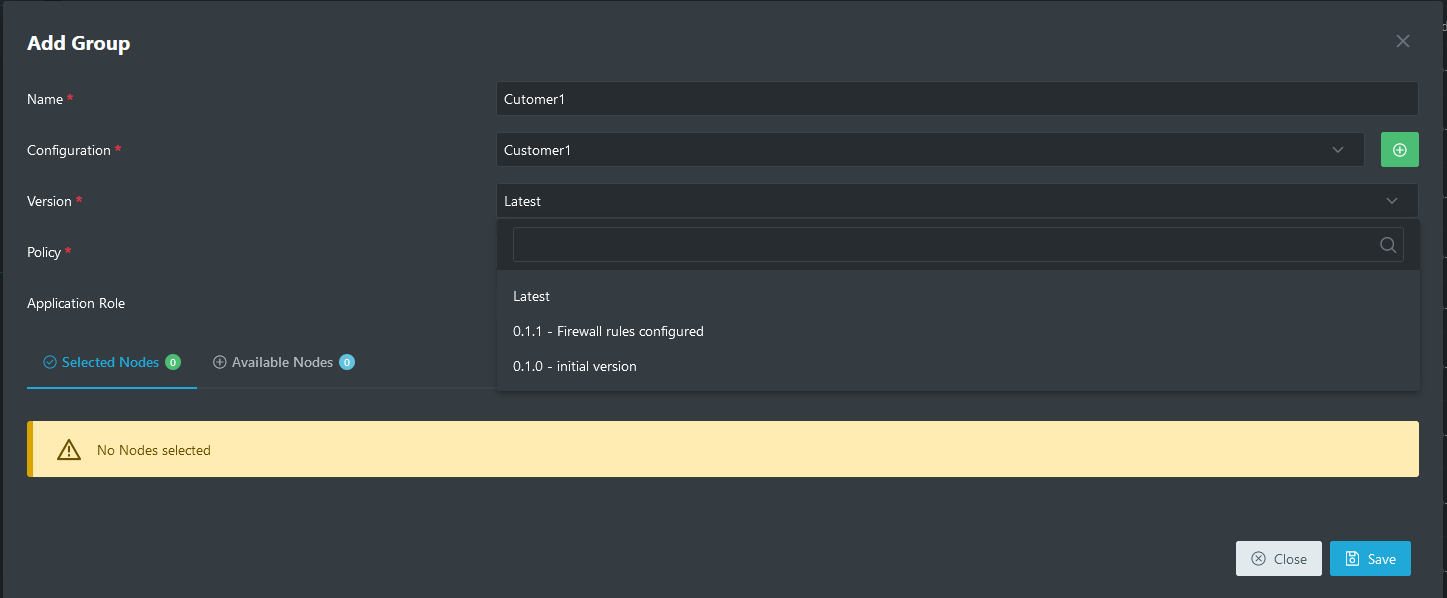Click the plus-circle icon on Available Nodes

[220, 362]
